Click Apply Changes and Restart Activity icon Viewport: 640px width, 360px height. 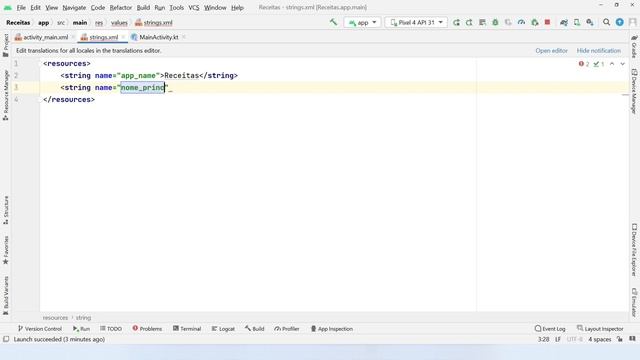[469, 22]
